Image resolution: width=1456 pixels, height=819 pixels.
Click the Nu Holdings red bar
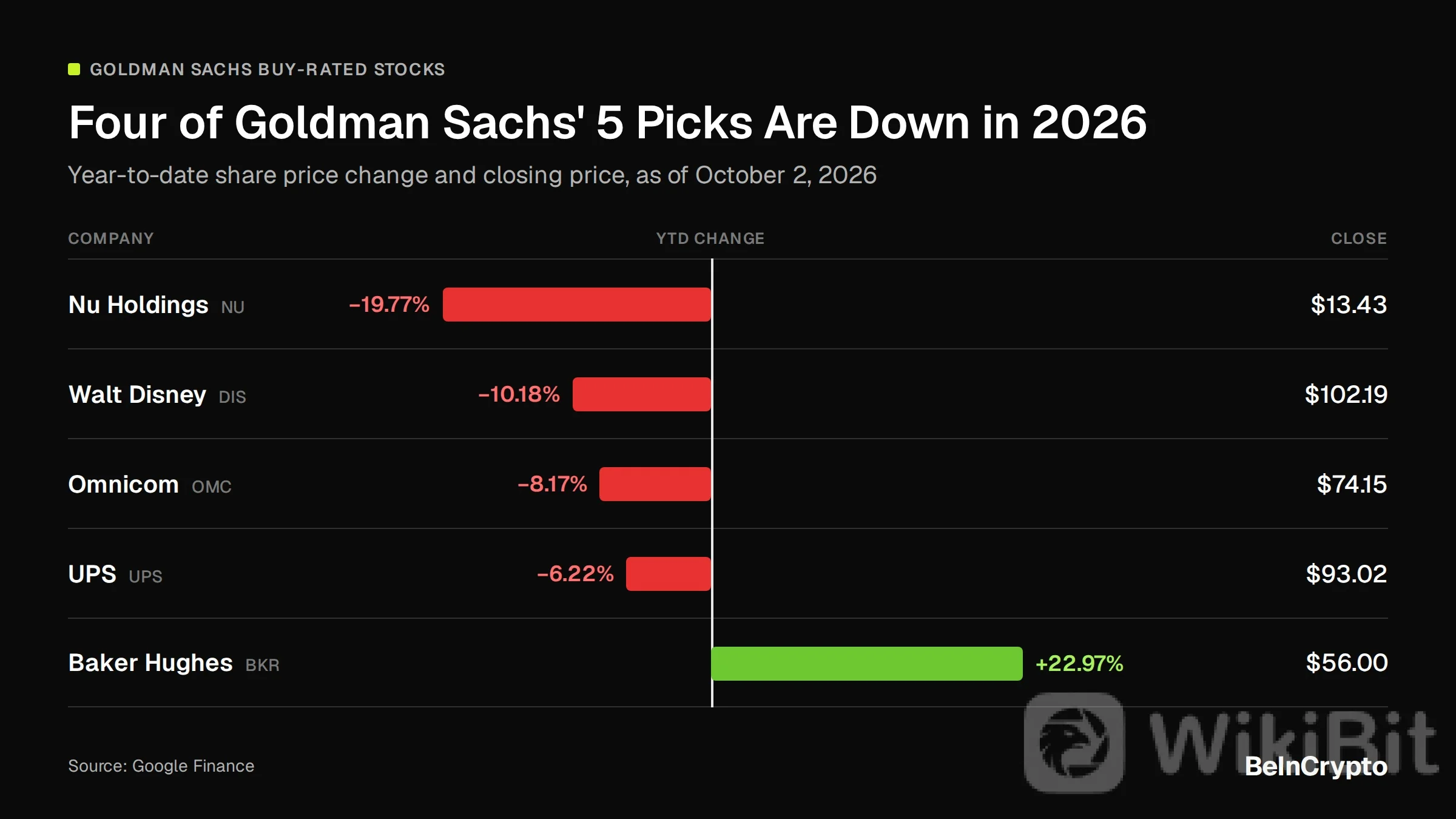point(577,305)
